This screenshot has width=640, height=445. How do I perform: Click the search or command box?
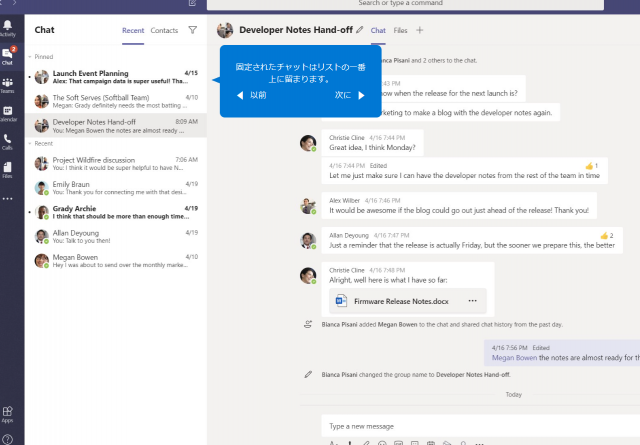[x=405, y=3]
